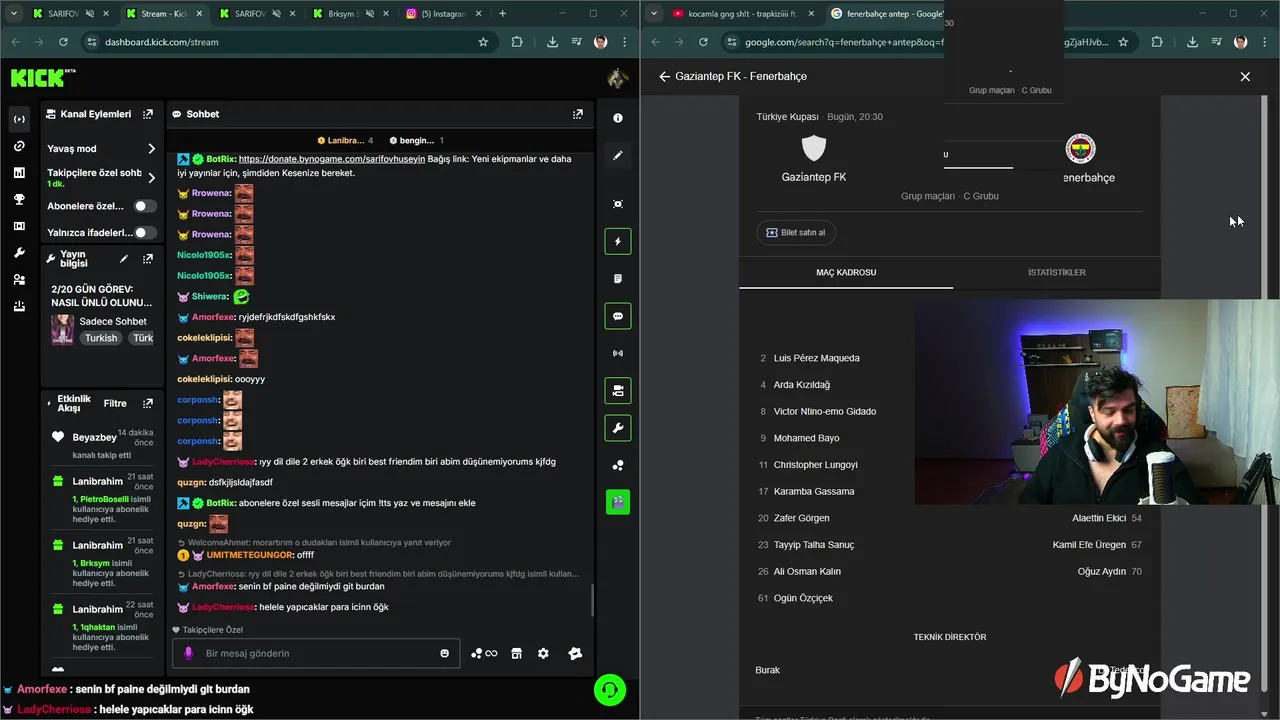This screenshot has width=1280, height=720.
Task: Click the Bilet satın al button
Action: click(x=796, y=232)
